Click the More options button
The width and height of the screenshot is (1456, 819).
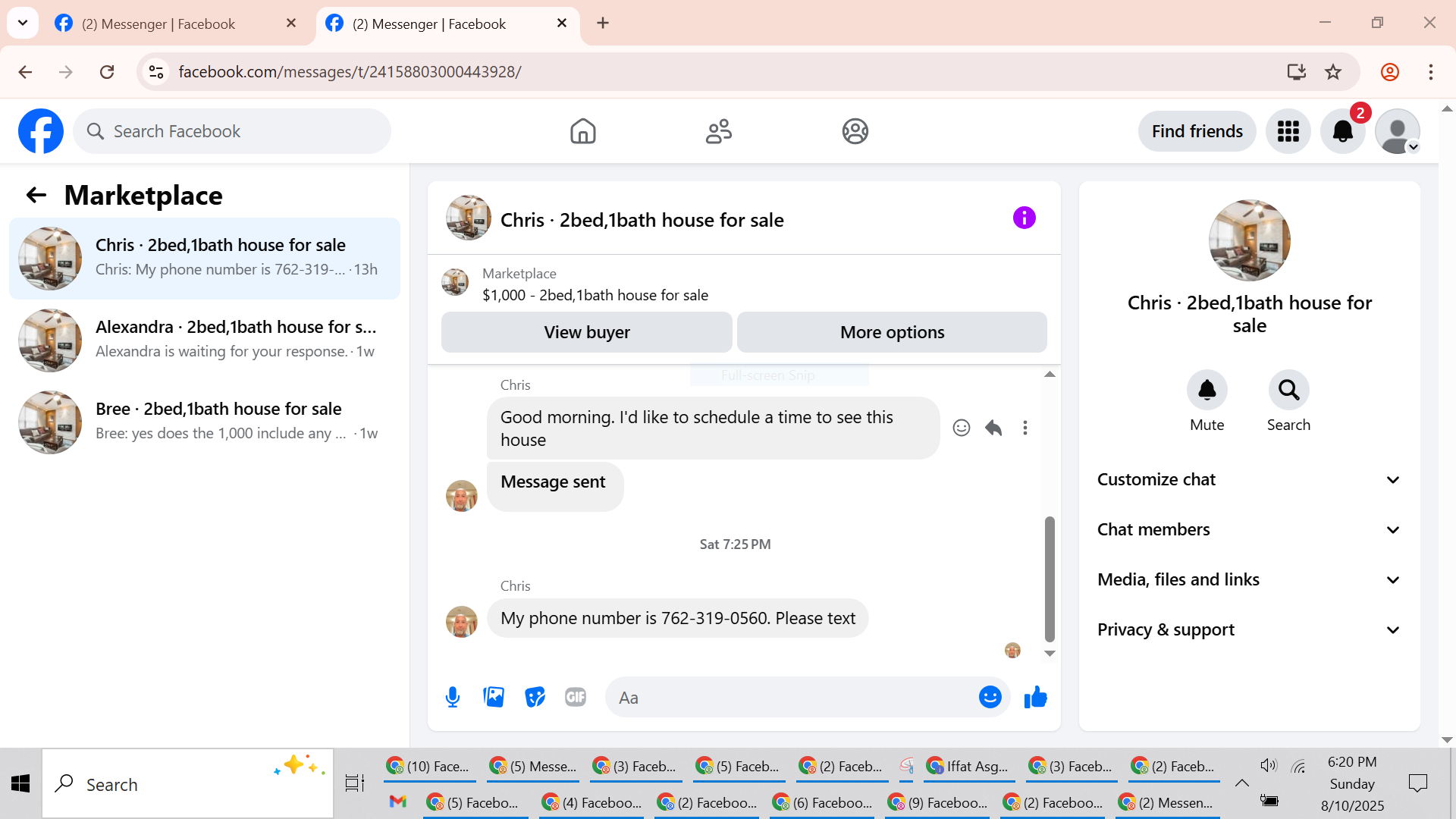tap(892, 332)
